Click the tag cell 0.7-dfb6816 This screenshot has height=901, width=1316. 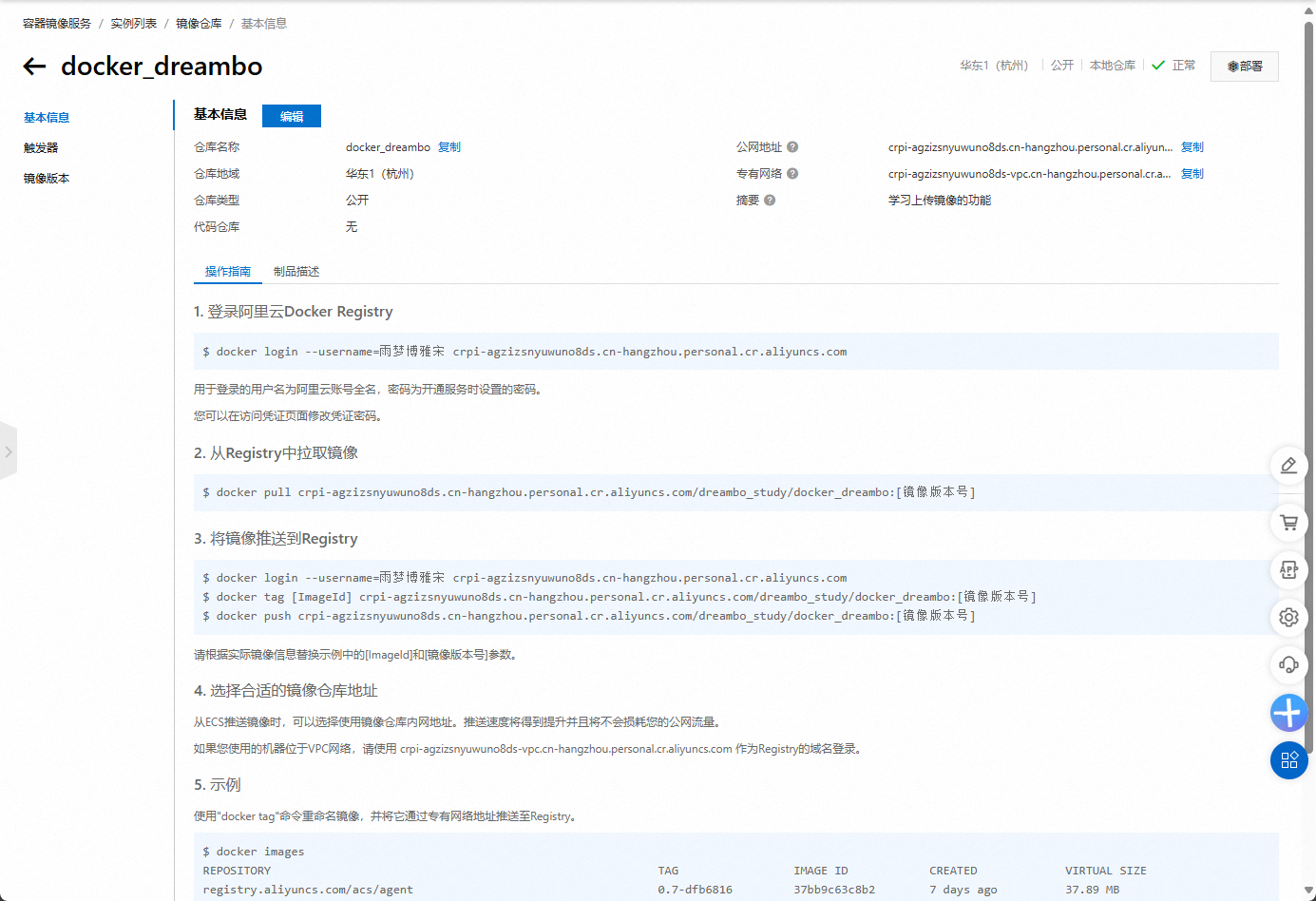point(695,890)
